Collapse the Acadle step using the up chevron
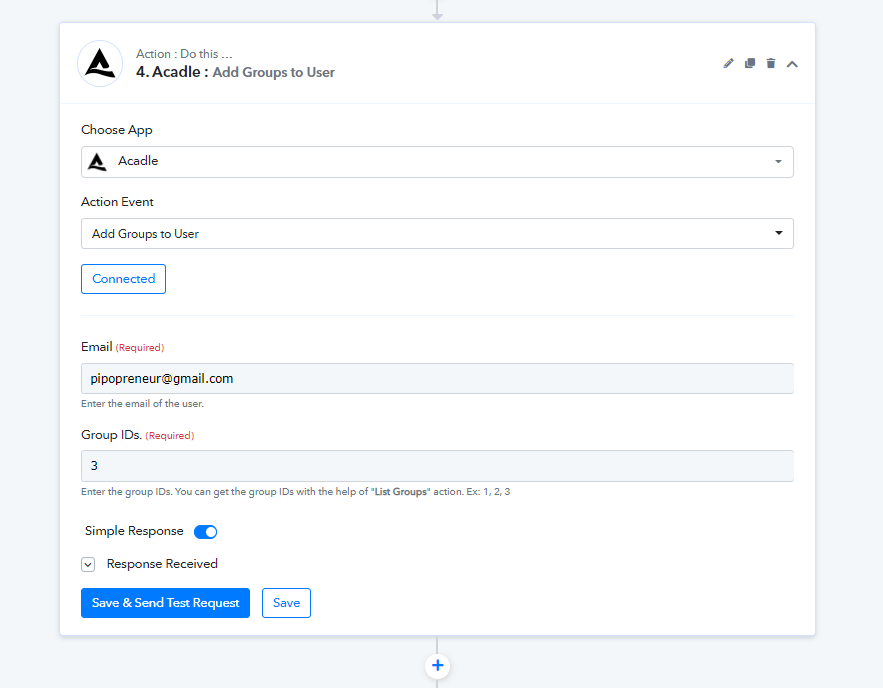This screenshot has height=688, width=883. (x=792, y=64)
